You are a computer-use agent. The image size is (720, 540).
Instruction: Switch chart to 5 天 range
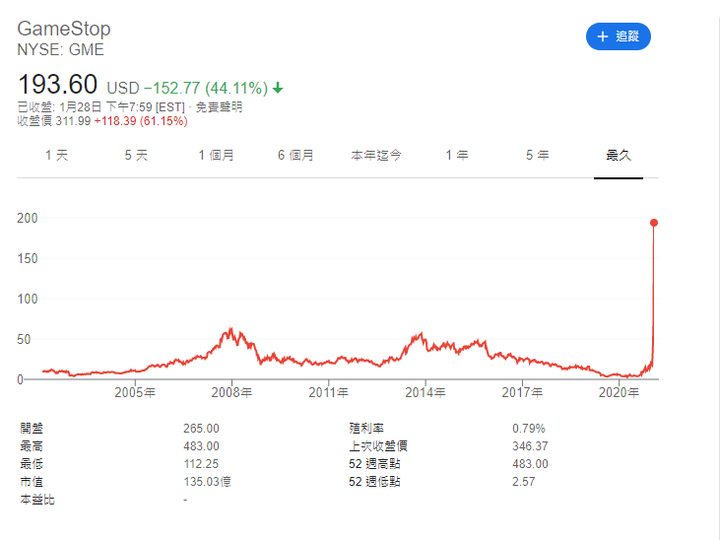(136, 155)
